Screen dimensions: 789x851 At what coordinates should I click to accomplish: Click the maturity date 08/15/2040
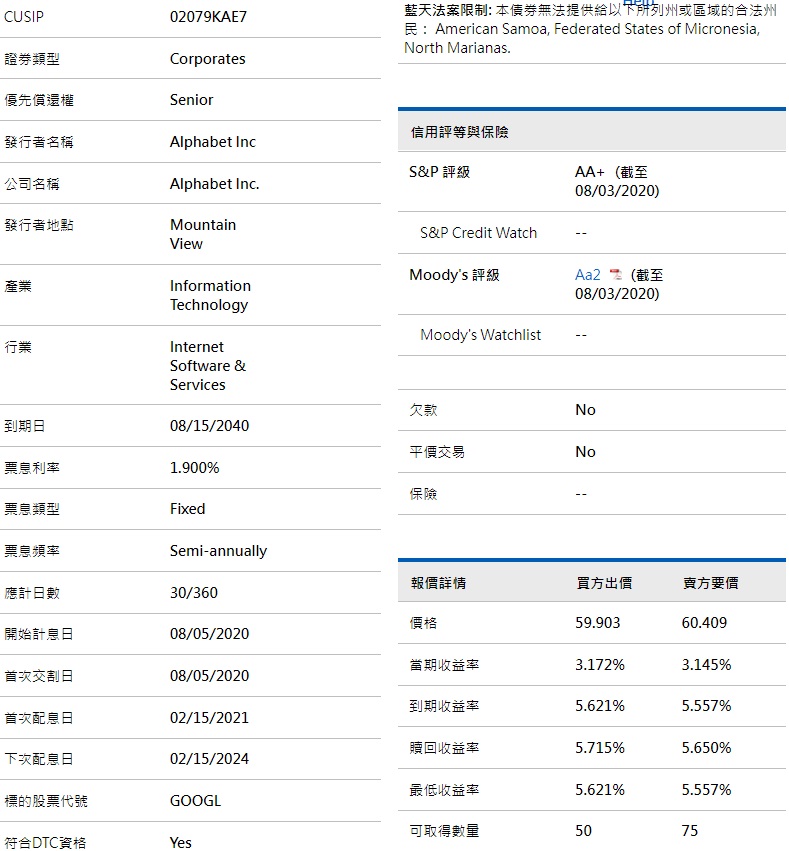pos(210,426)
